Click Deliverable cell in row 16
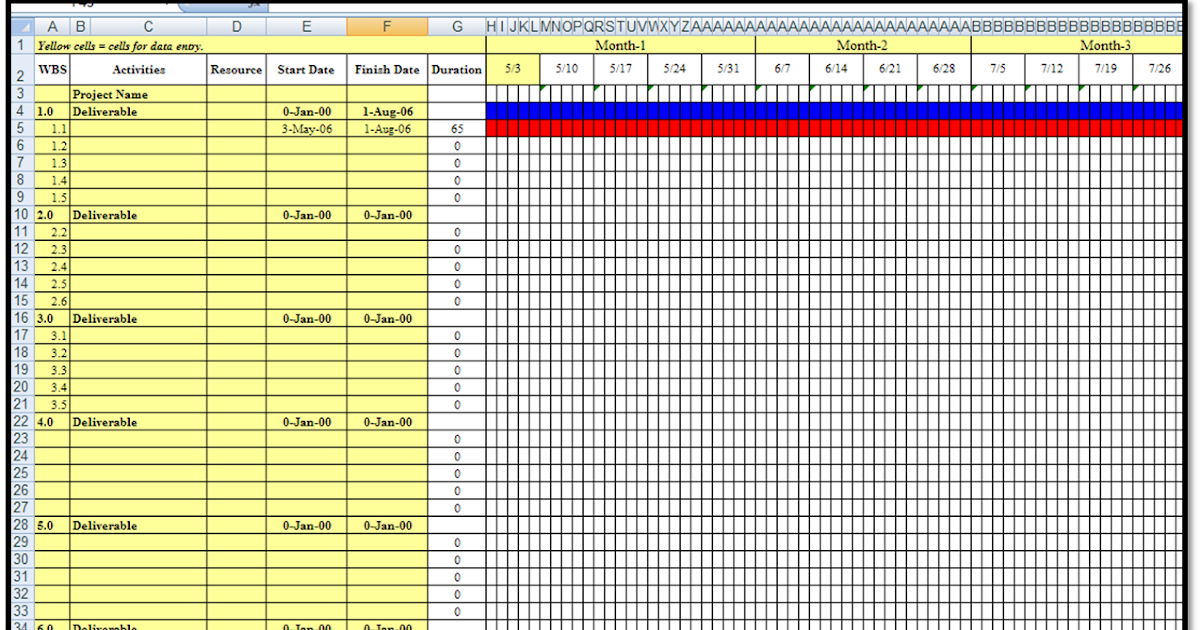This screenshot has width=1200, height=630. pyautogui.click(x=138, y=319)
